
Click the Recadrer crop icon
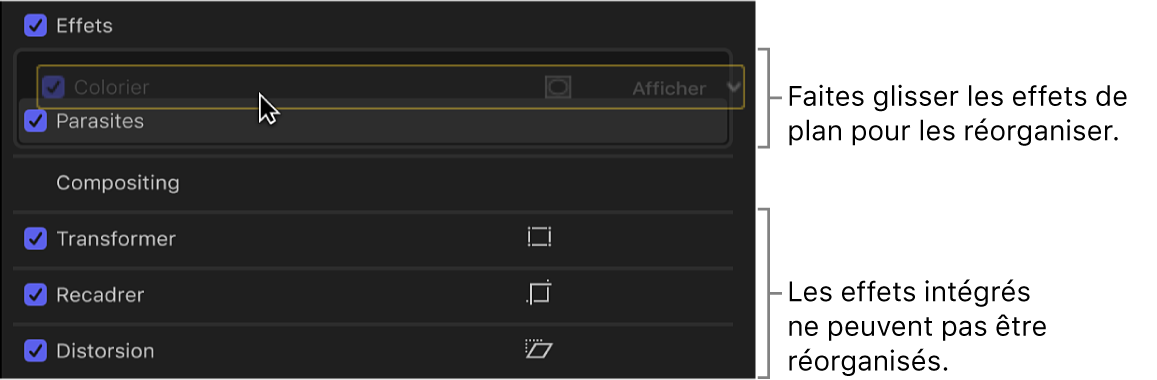[539, 294]
